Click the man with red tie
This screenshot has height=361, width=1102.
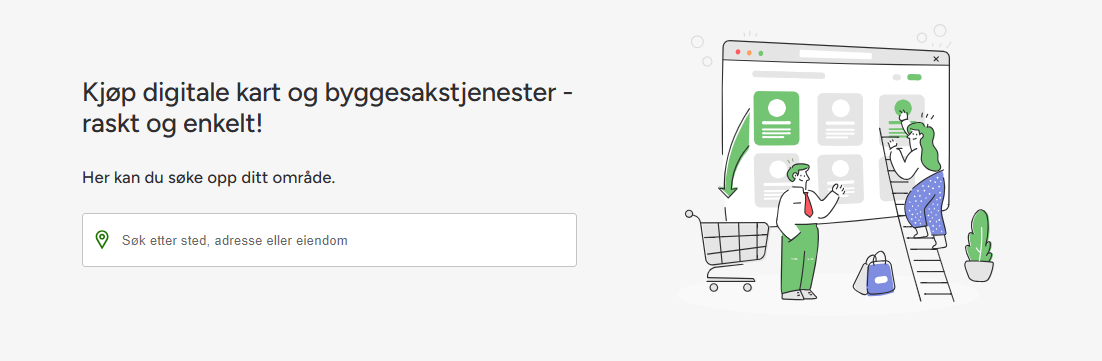pyautogui.click(x=805, y=232)
